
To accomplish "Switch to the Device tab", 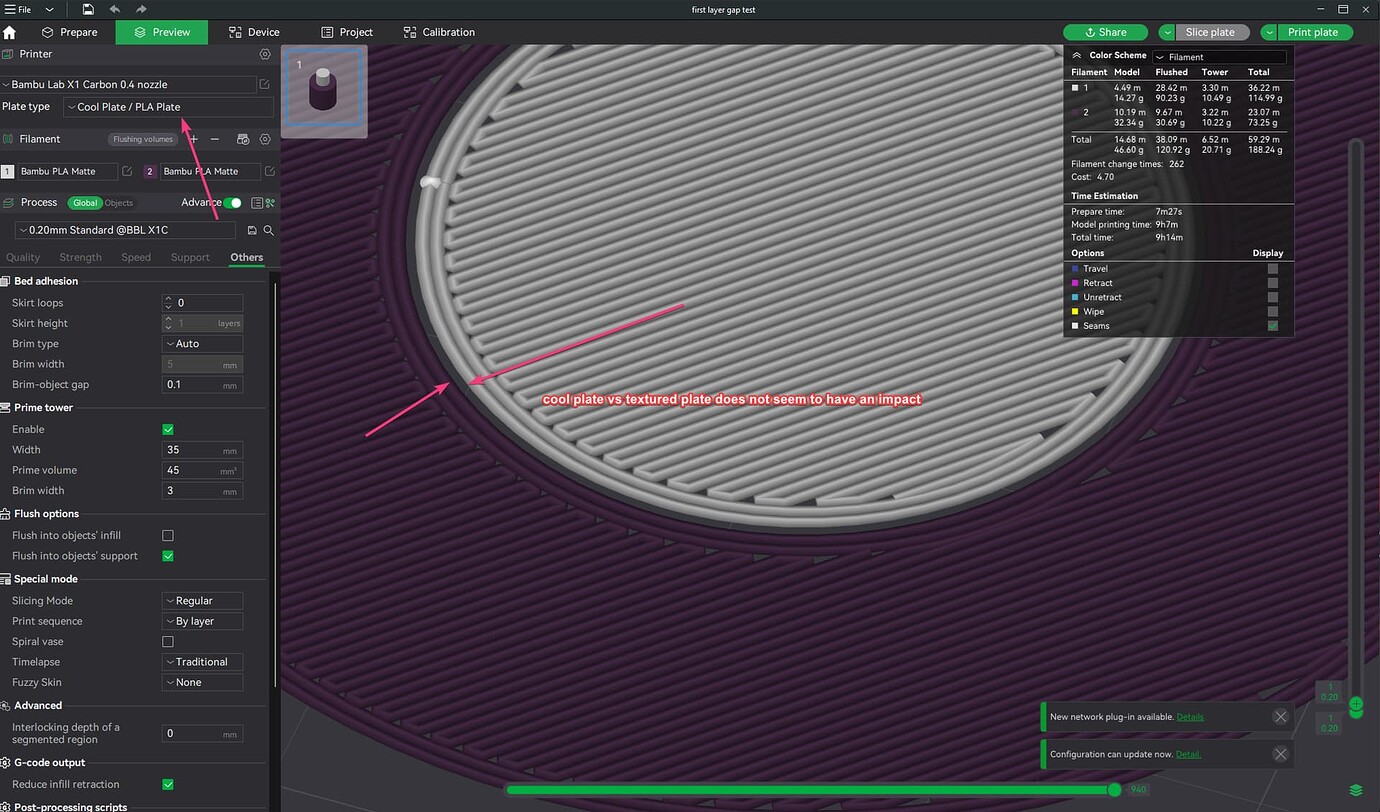I will (254, 32).
